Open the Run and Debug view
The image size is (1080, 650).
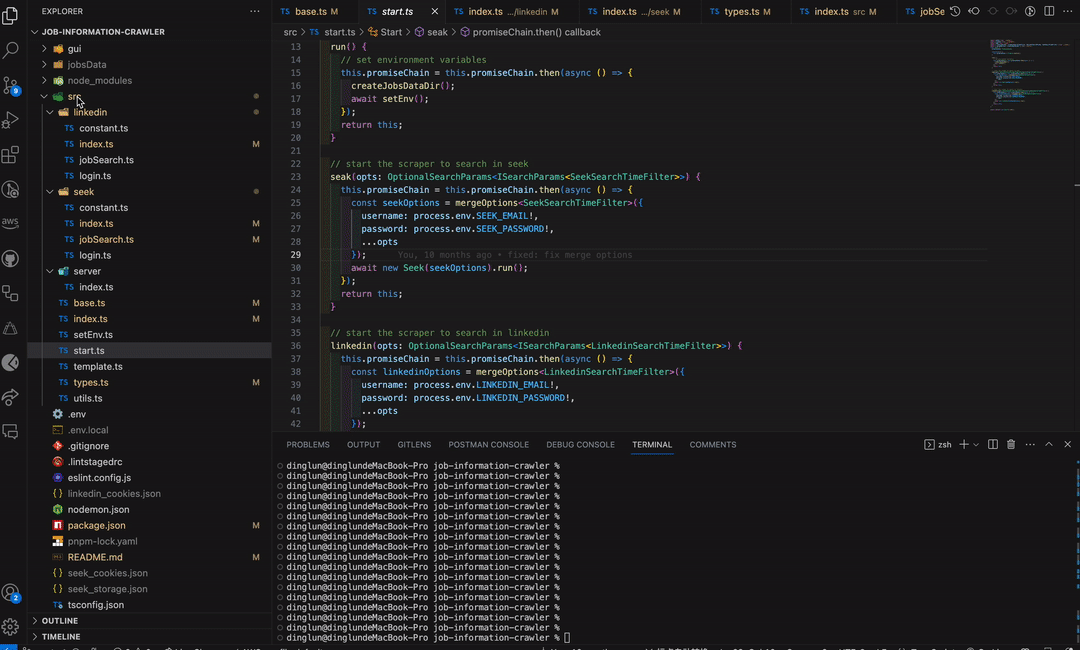click(x=10, y=120)
